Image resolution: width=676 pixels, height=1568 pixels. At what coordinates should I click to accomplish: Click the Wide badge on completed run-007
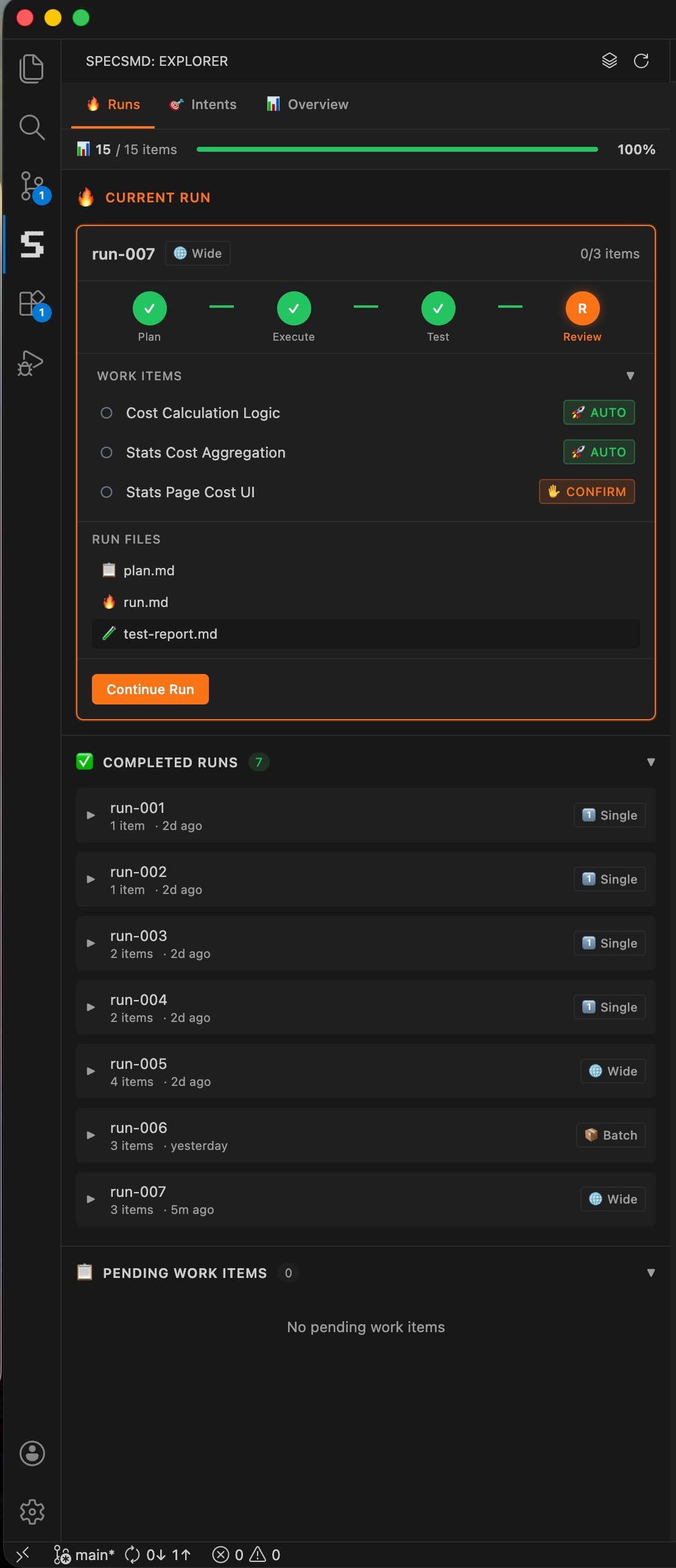[x=613, y=1199]
